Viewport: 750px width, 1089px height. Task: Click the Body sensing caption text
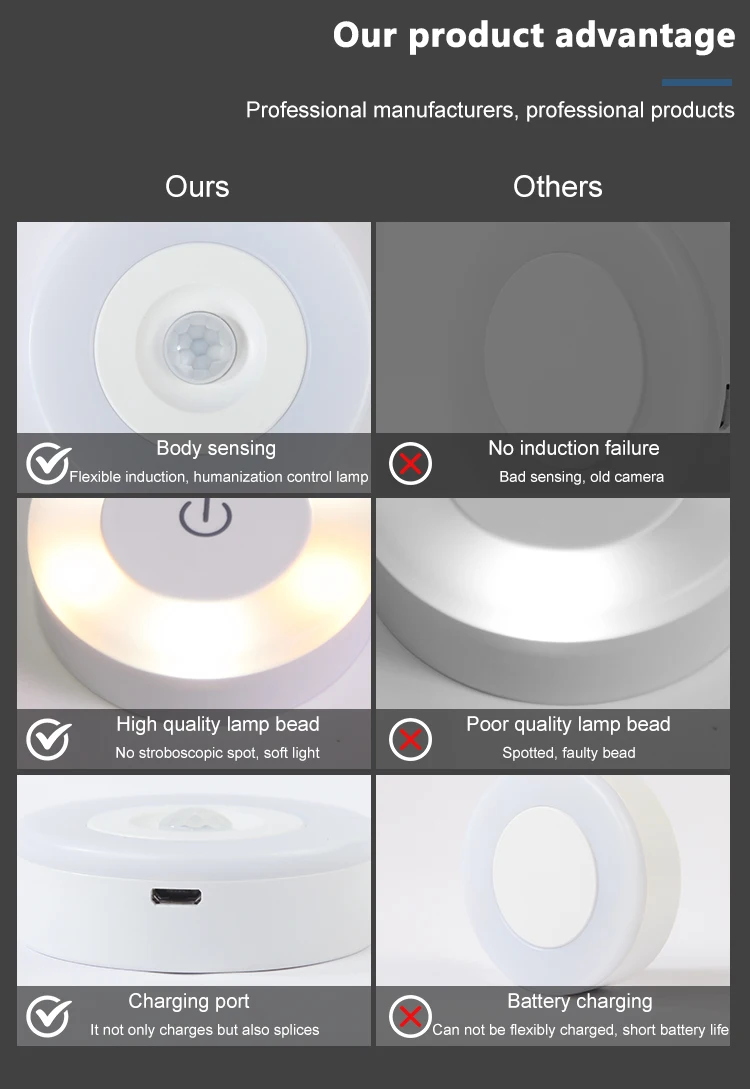point(216,448)
